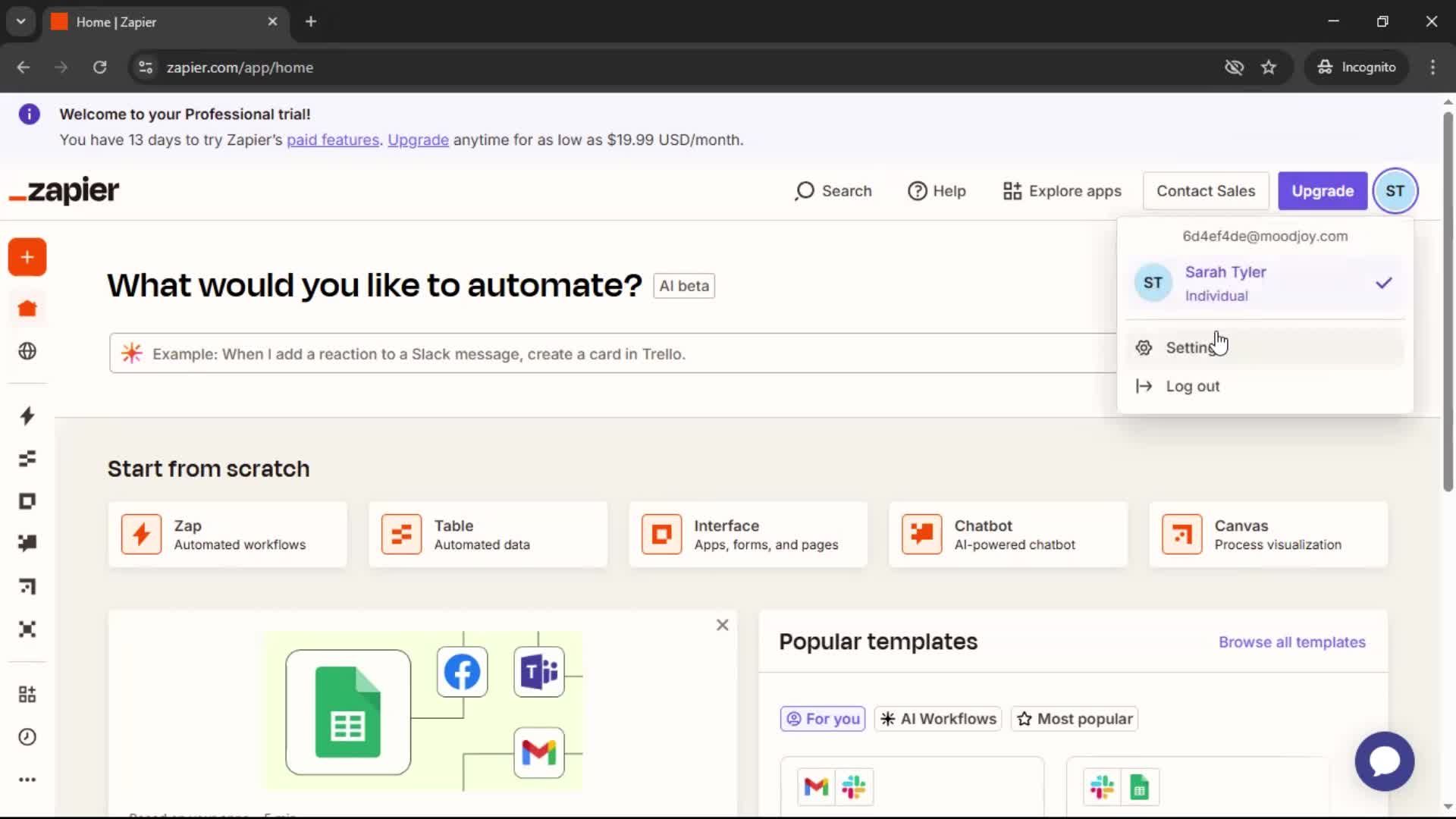Click the ST profile avatar
1456x819 pixels.
pos(1395,191)
